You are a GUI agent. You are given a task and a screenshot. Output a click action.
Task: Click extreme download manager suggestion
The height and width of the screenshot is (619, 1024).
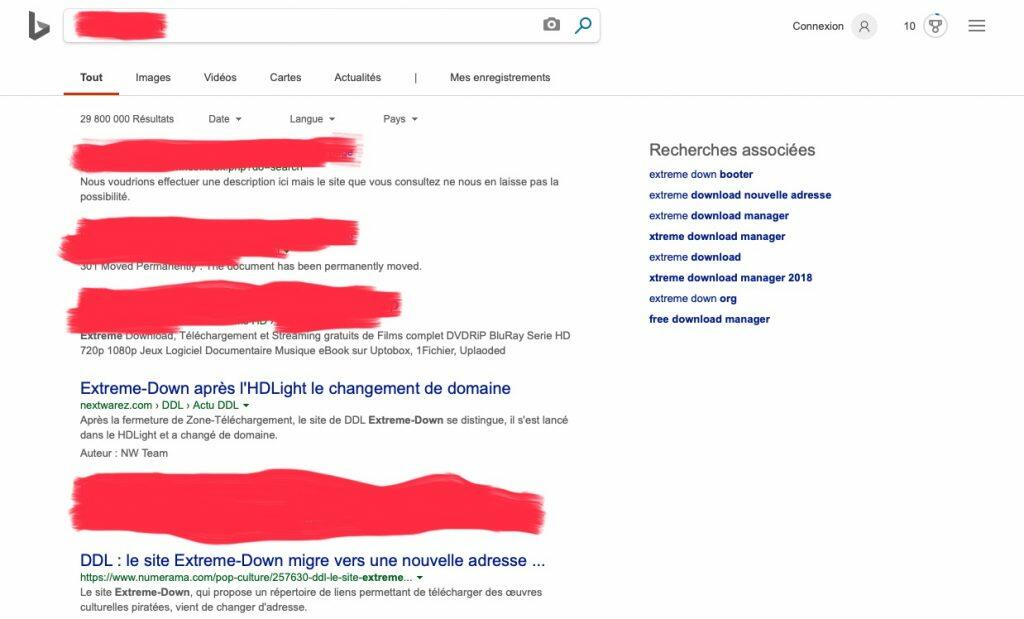(718, 215)
